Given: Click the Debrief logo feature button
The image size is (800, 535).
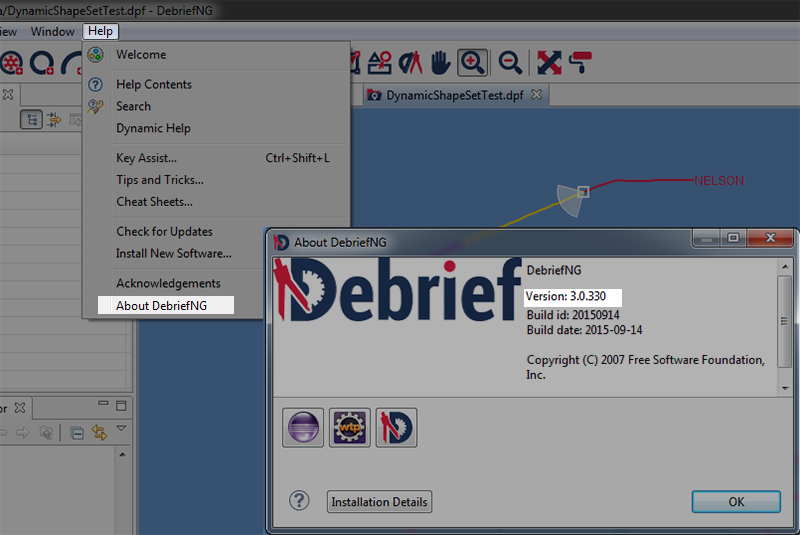Looking at the screenshot, I should [396, 427].
